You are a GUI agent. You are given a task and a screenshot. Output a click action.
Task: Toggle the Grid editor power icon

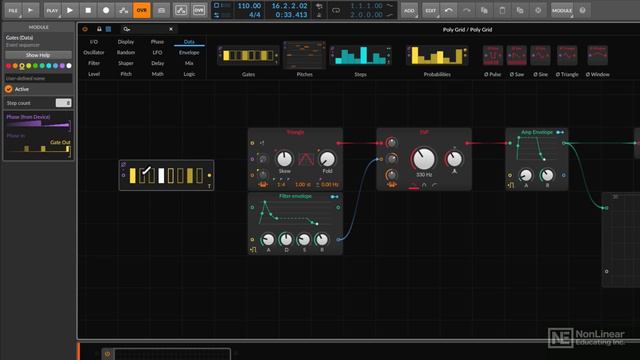point(85,29)
